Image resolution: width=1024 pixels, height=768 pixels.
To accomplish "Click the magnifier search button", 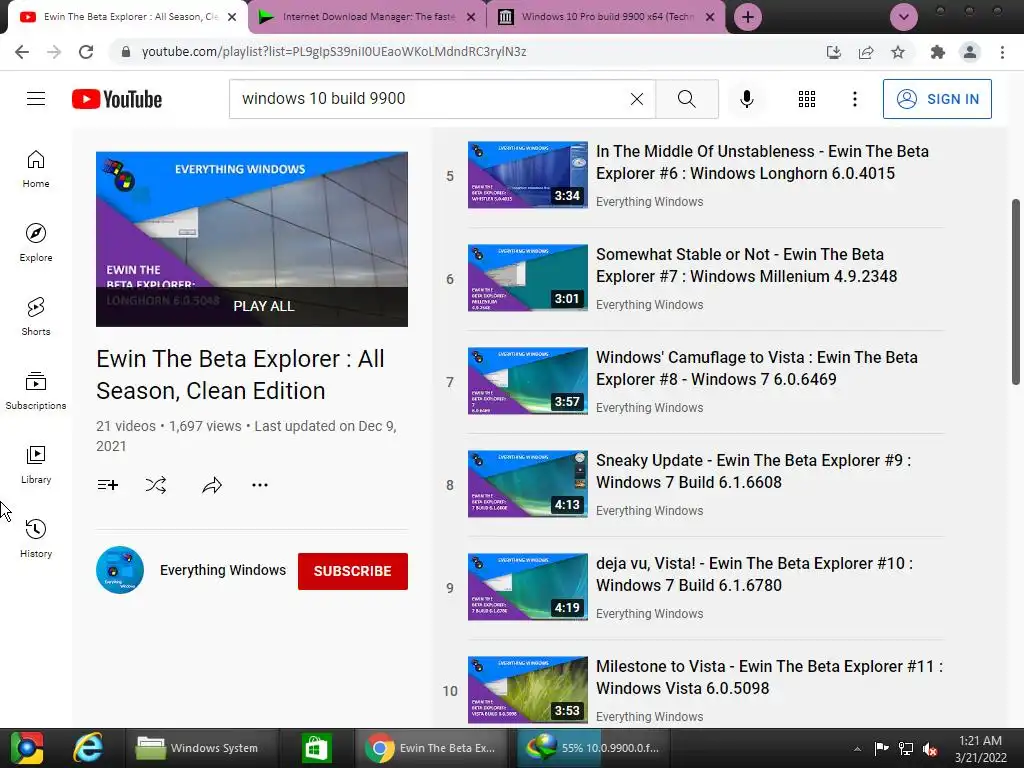I will 686,99.
